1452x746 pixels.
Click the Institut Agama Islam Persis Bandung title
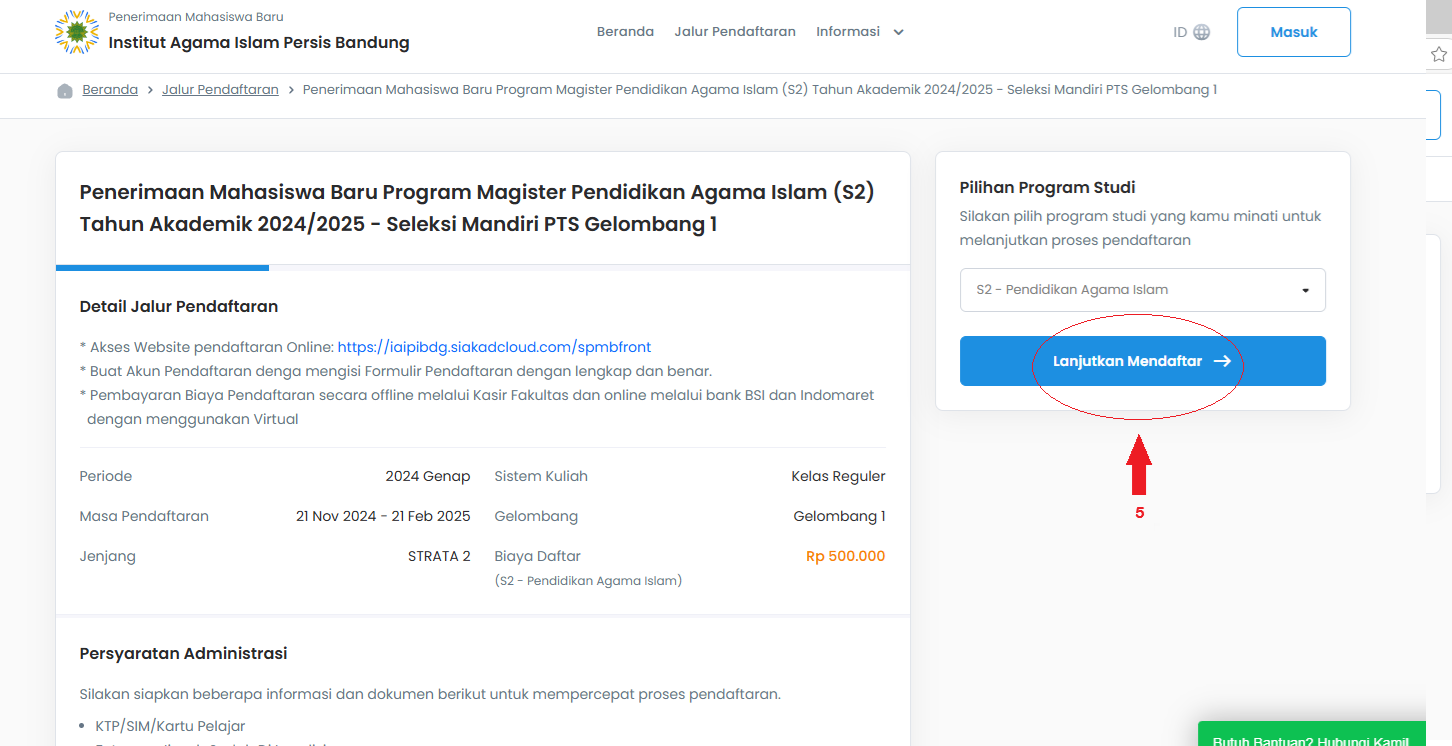pos(259,43)
